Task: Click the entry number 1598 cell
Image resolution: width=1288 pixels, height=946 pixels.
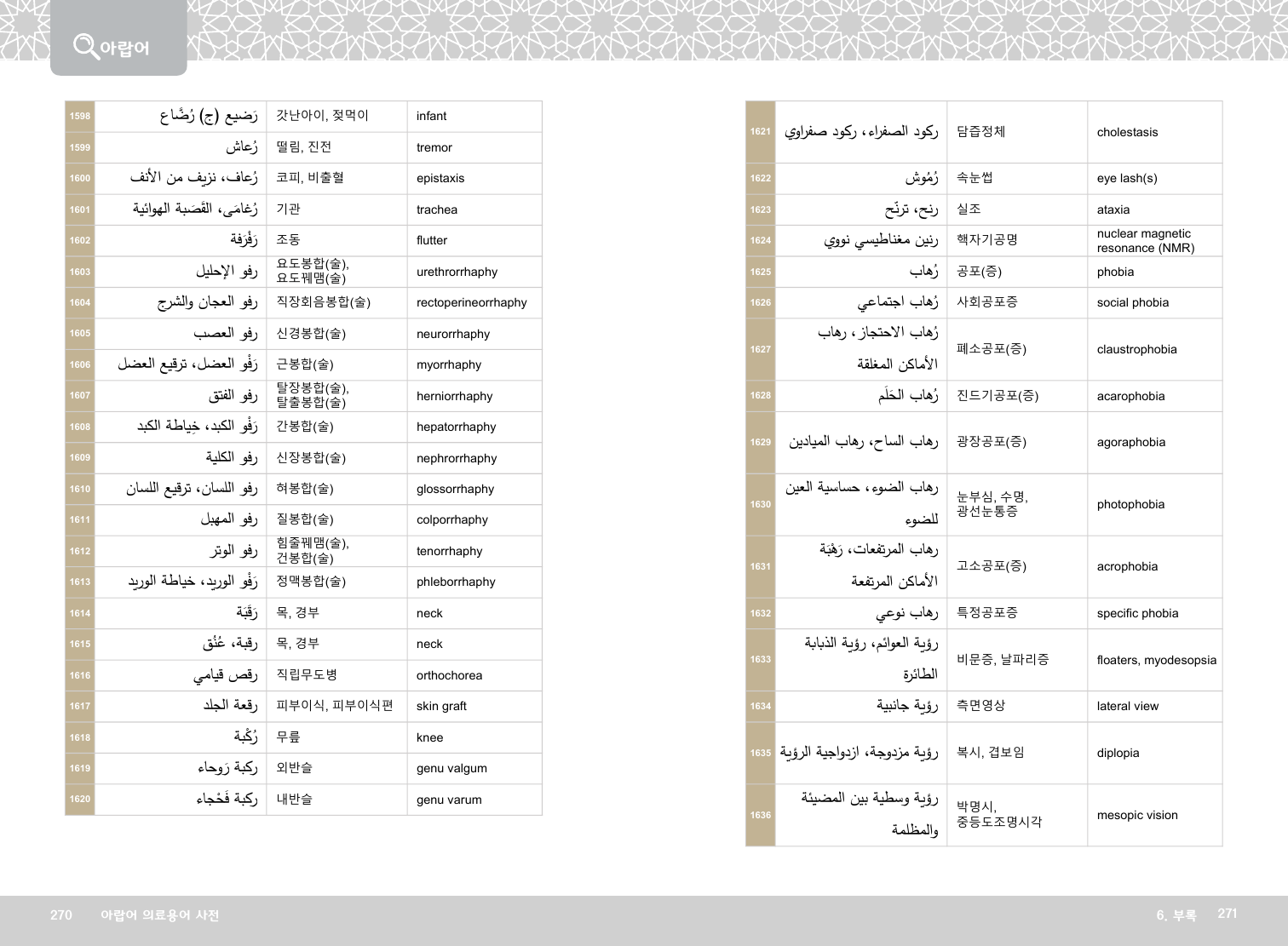Action: pos(80,117)
